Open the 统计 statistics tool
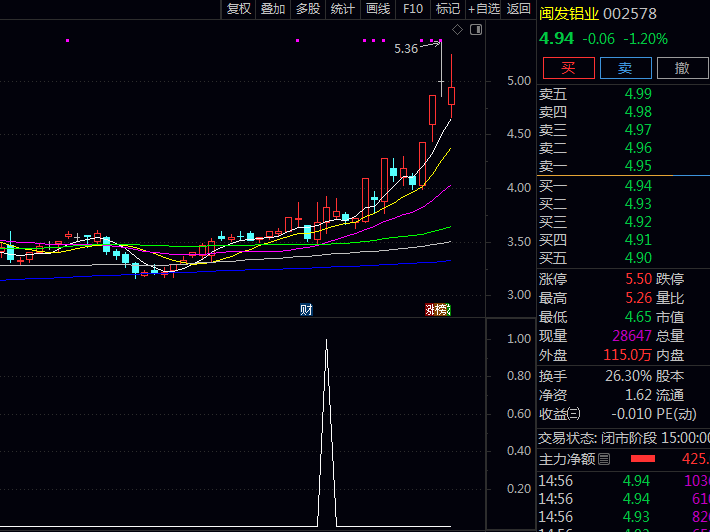This screenshot has height=532, width=710. (x=343, y=9)
